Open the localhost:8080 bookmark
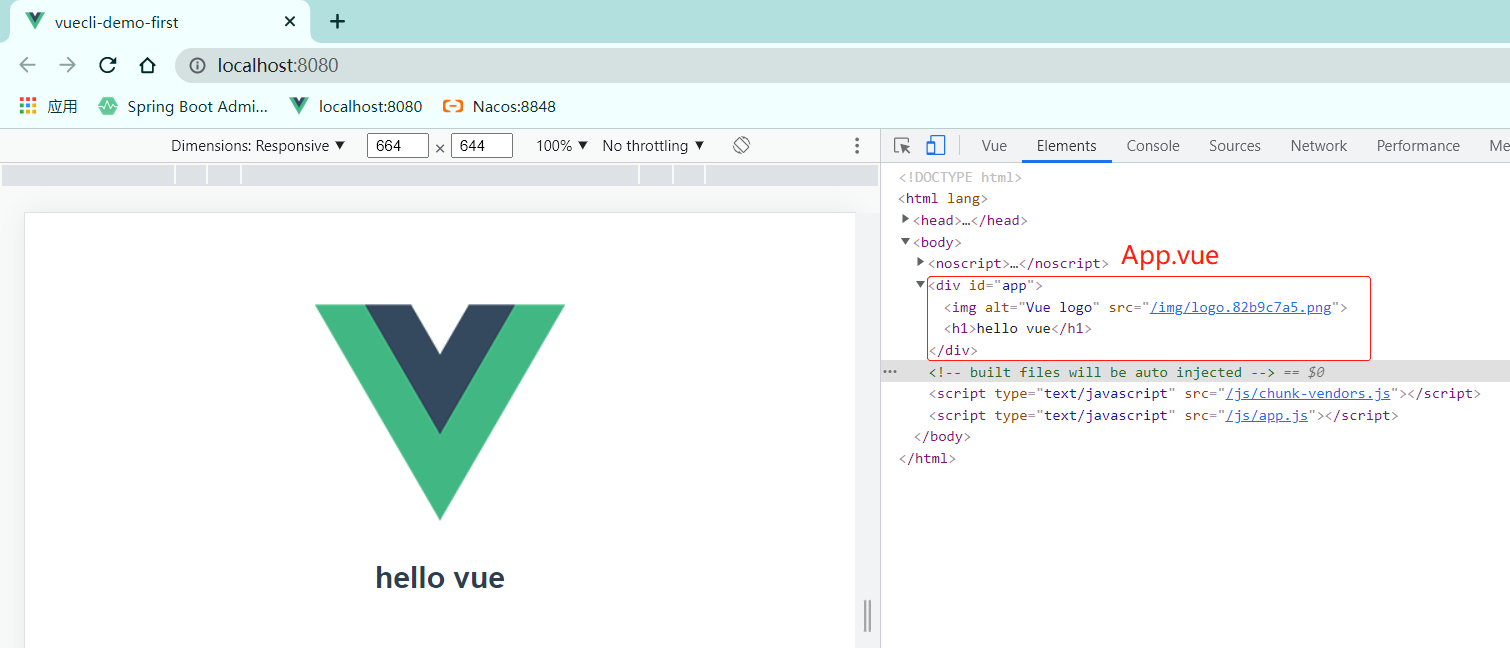This screenshot has width=1510, height=648. (355, 106)
